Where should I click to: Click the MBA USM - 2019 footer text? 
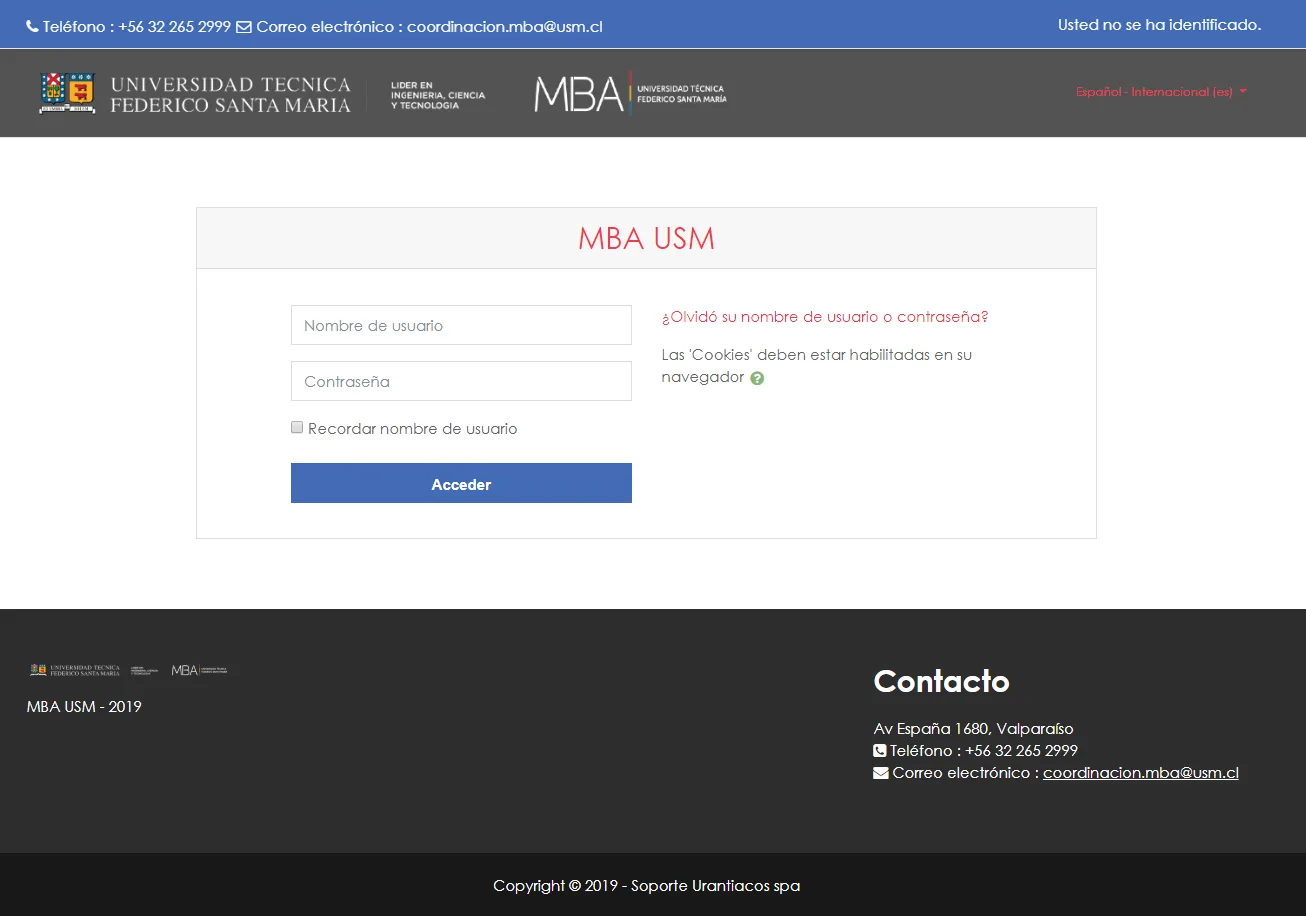pyautogui.click(x=84, y=706)
